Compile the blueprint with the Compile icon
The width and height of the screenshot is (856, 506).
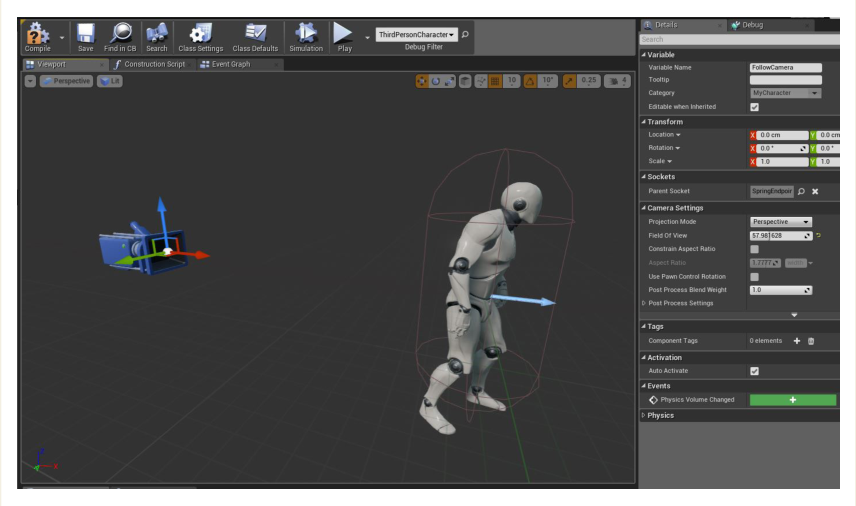pos(37,37)
